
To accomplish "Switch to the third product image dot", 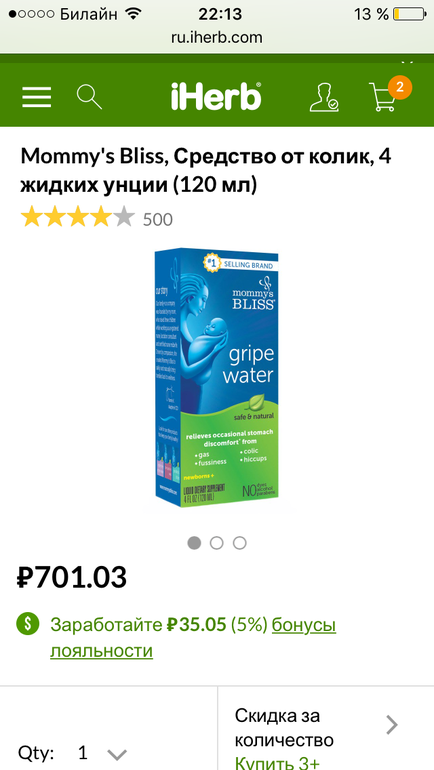I will click(240, 543).
